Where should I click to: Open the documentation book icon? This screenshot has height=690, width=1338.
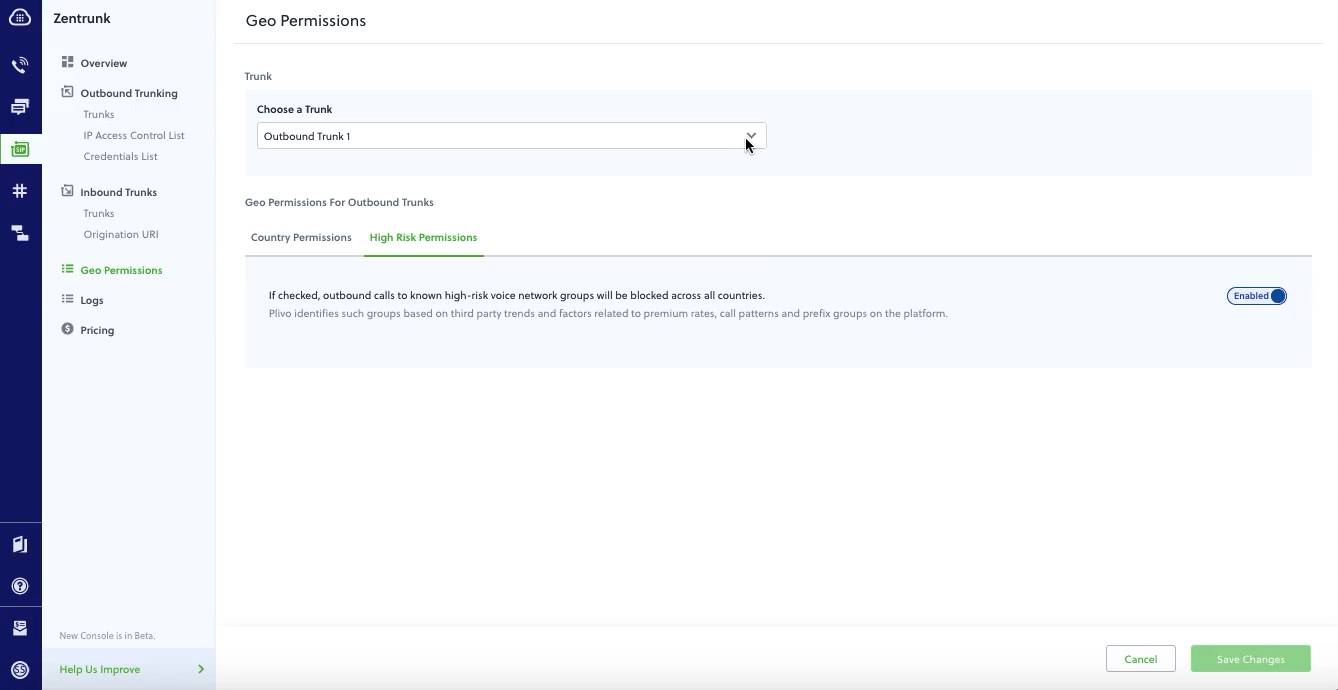point(20,545)
